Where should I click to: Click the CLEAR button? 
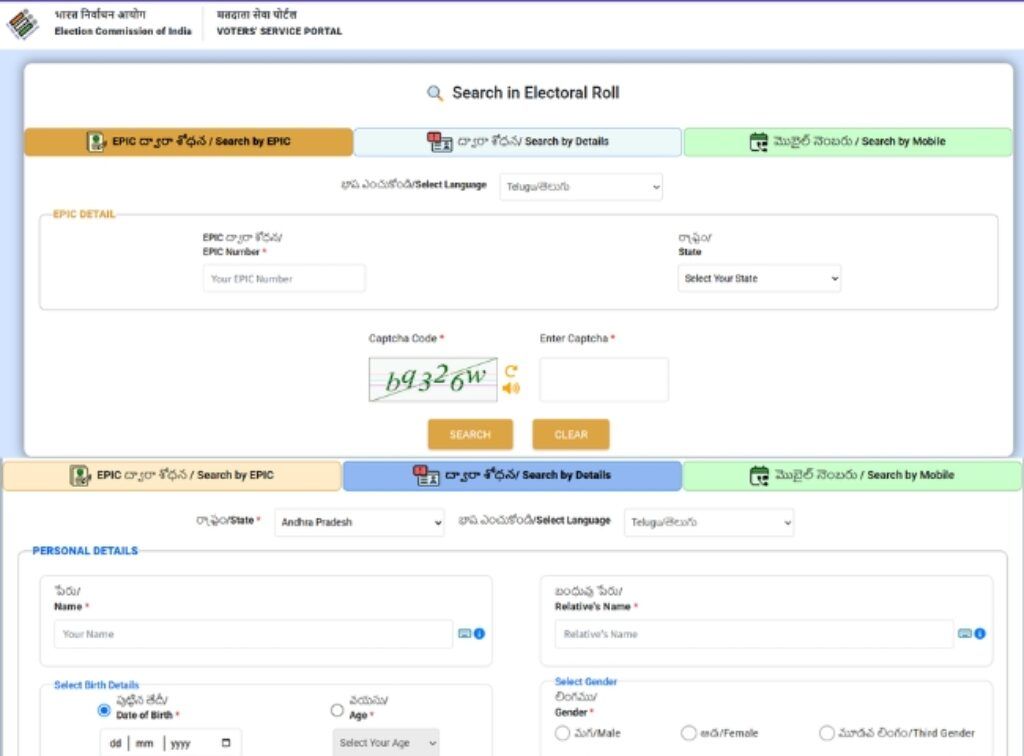[571, 435]
